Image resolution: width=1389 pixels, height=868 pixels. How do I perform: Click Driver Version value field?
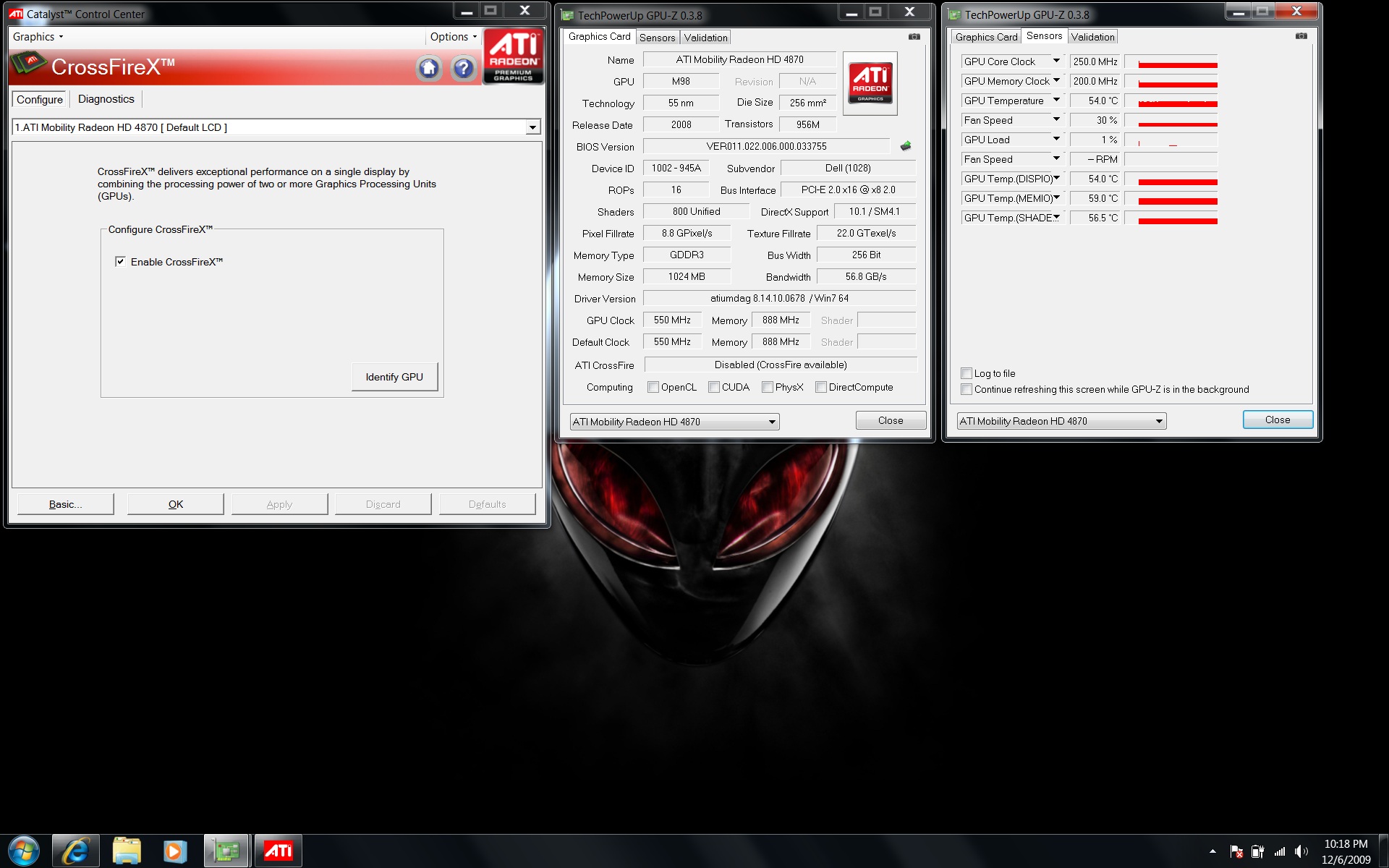(779, 298)
